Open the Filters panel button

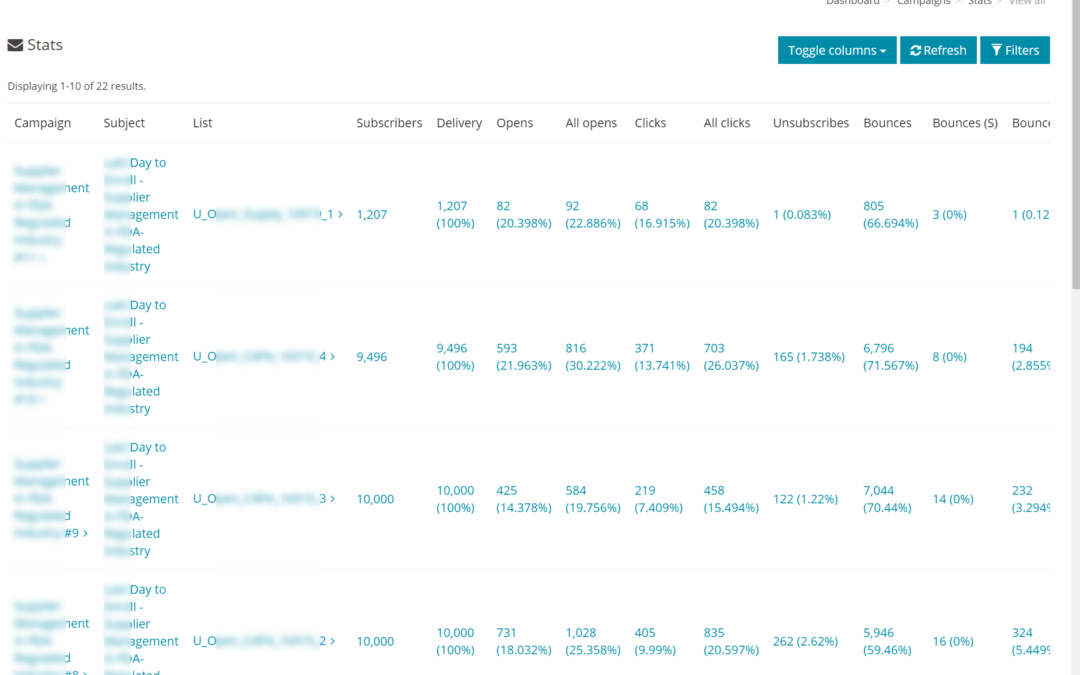coord(1015,50)
